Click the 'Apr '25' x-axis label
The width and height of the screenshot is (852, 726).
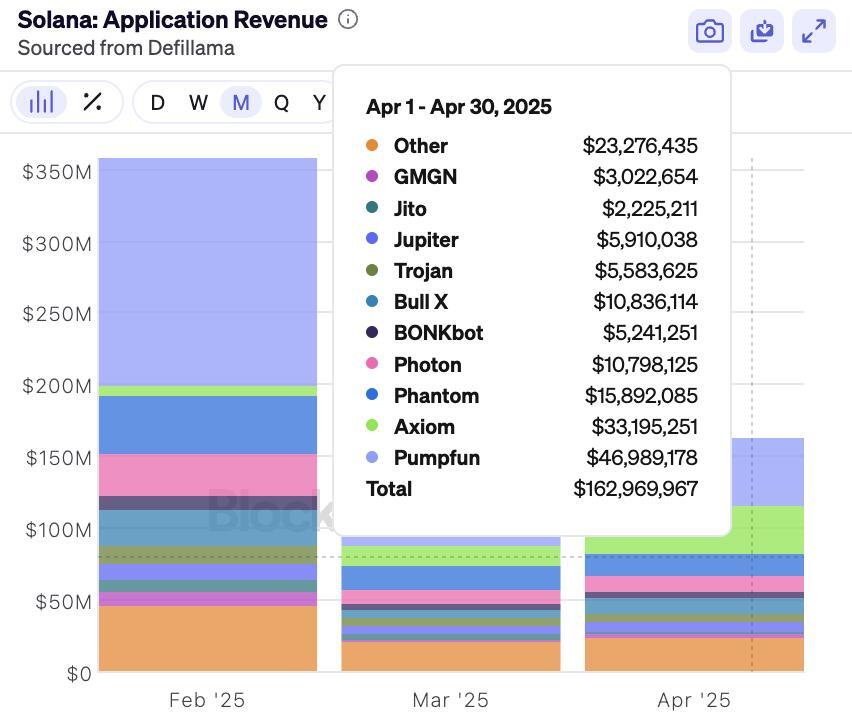pyautogui.click(x=694, y=700)
